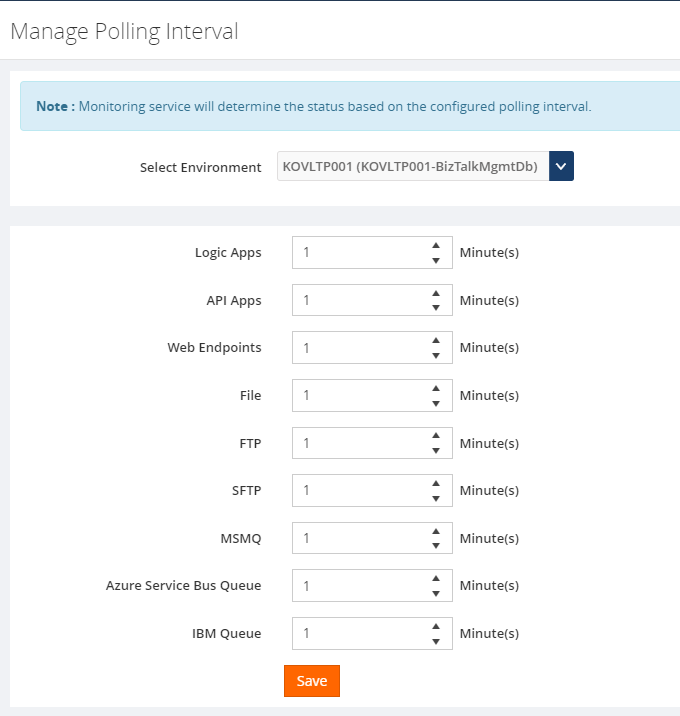Increase Logic Apps polling interval
The height and width of the screenshot is (716, 680).
point(436,246)
